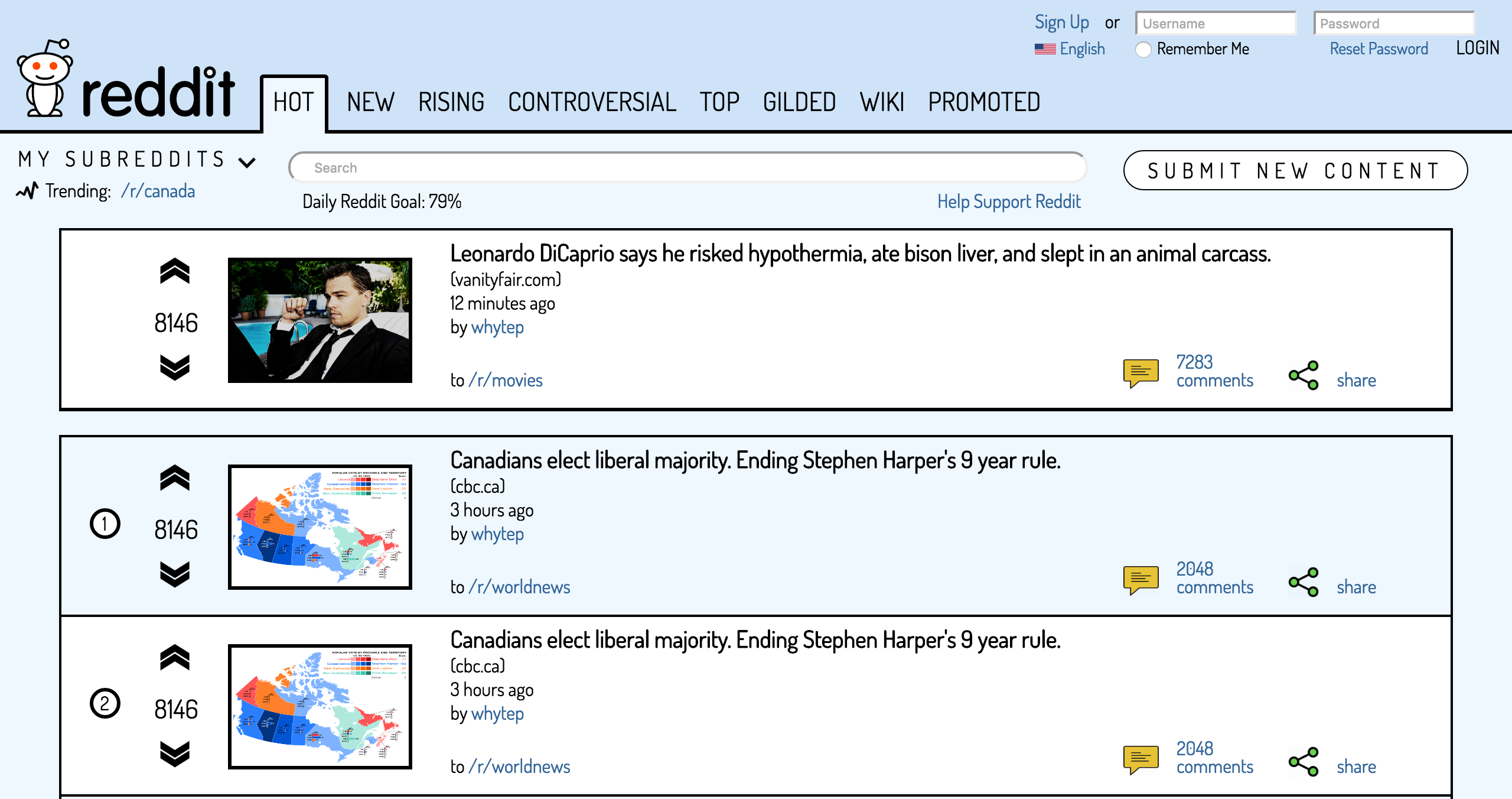The image size is (1512, 799).
Task: Click the 8146 score on DiCaprio post
Action: (175, 323)
